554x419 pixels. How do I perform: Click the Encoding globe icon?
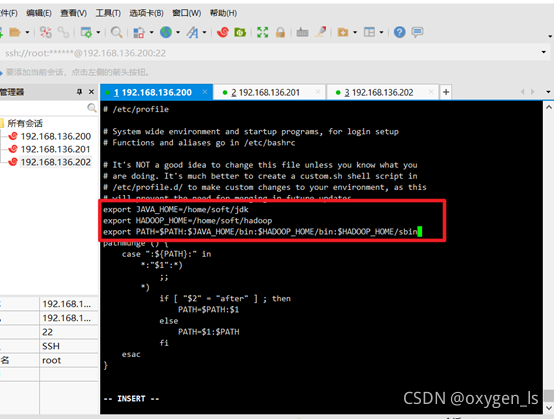166,33
